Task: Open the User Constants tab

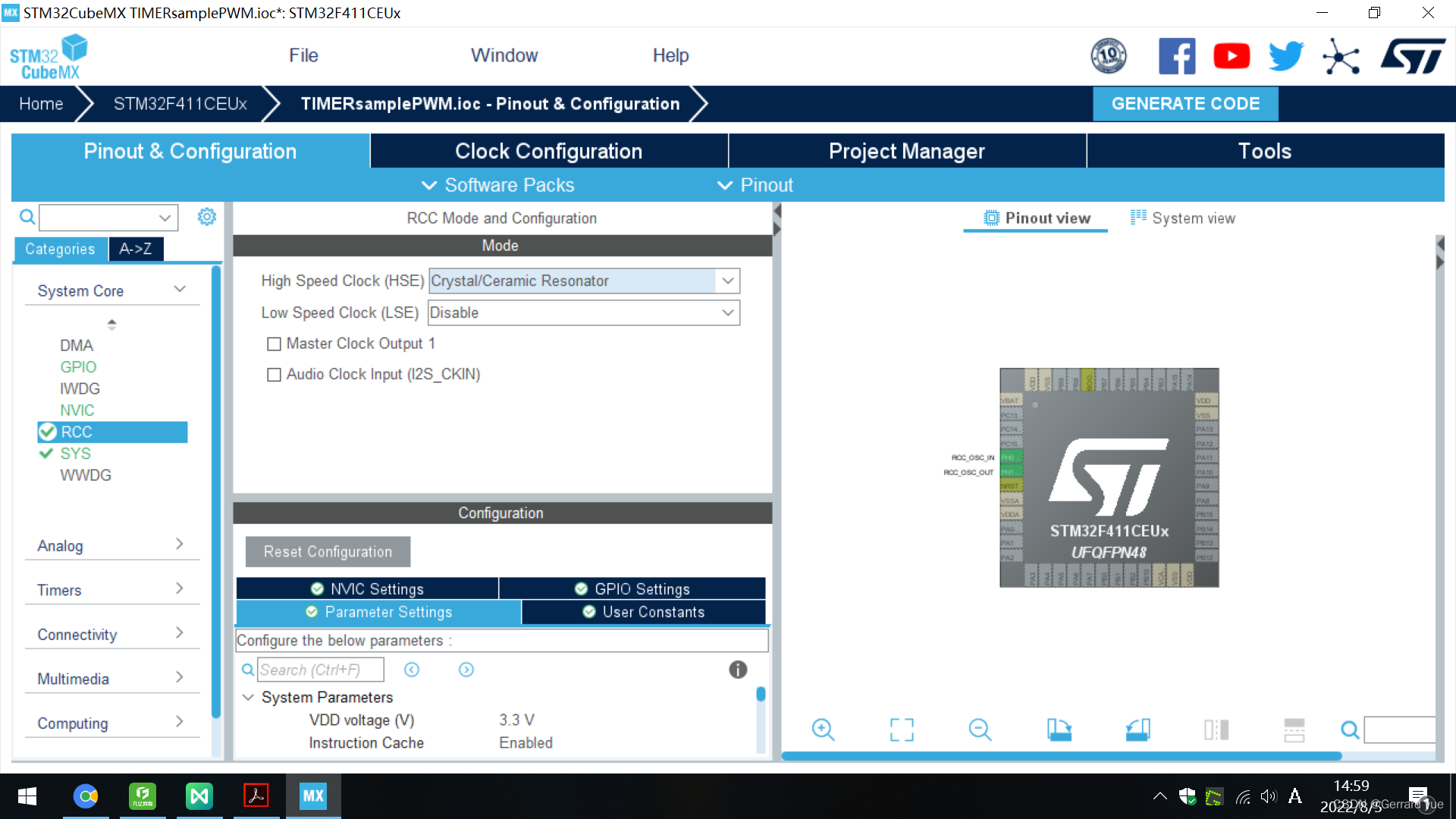Action: coord(643,612)
